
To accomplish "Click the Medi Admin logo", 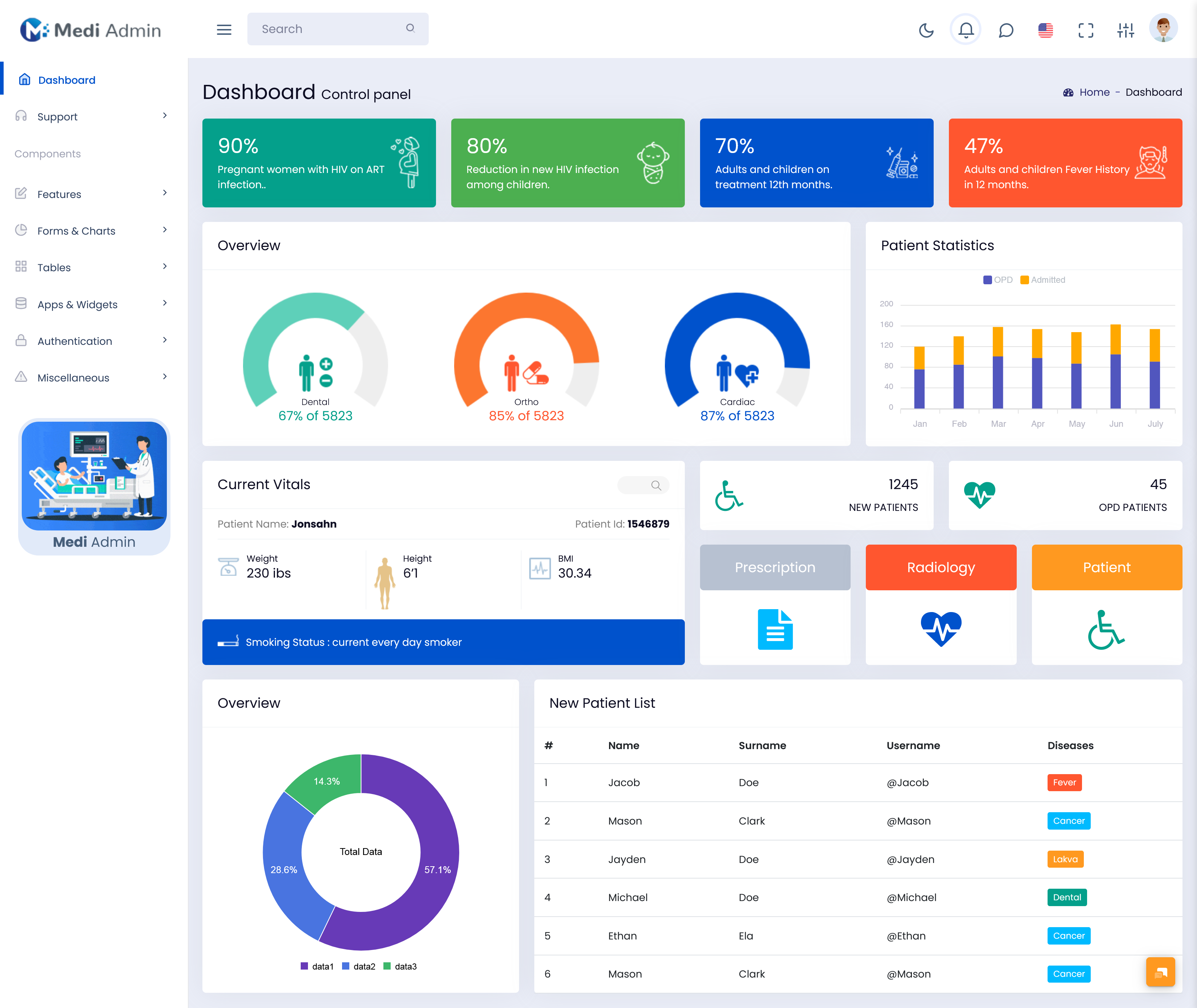I will (x=90, y=30).
